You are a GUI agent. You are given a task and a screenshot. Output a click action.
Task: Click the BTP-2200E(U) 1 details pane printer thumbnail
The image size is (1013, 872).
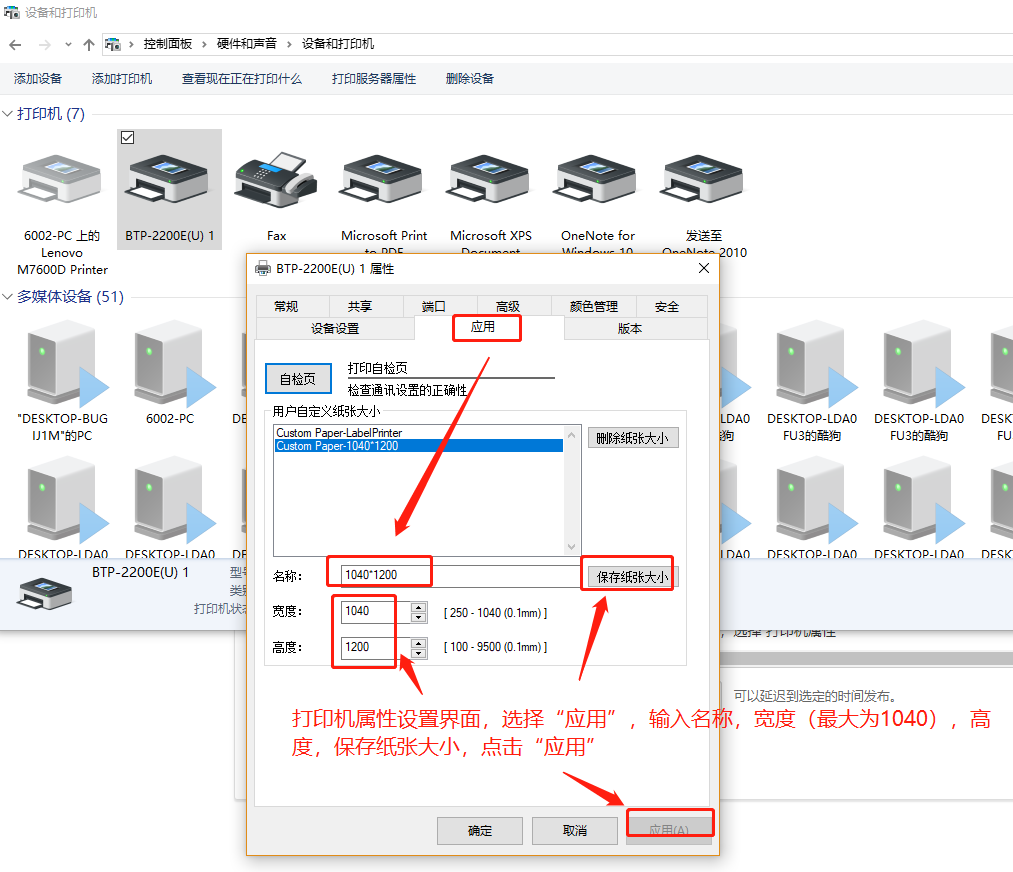[x=45, y=594]
